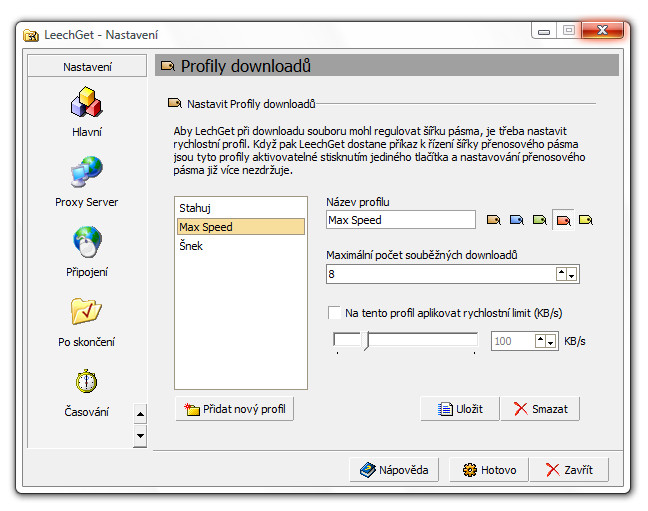Click the speed limit slider handle

coord(366,341)
